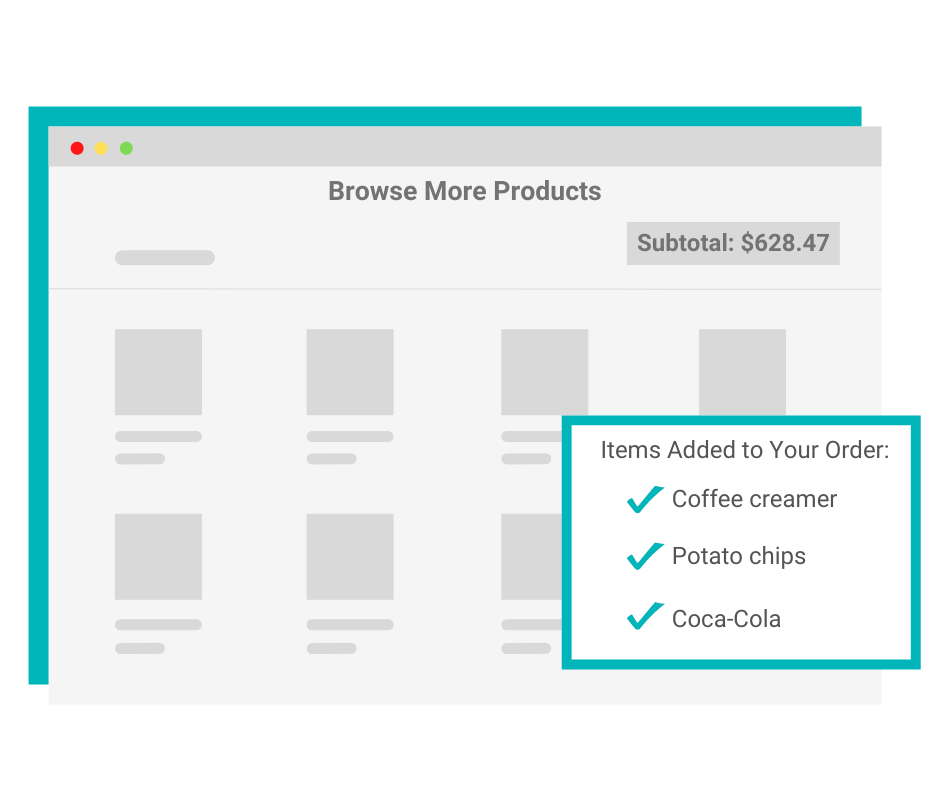Open the second product thumbnail in top row
The width and height of the screenshot is (940, 788).
[x=350, y=372]
